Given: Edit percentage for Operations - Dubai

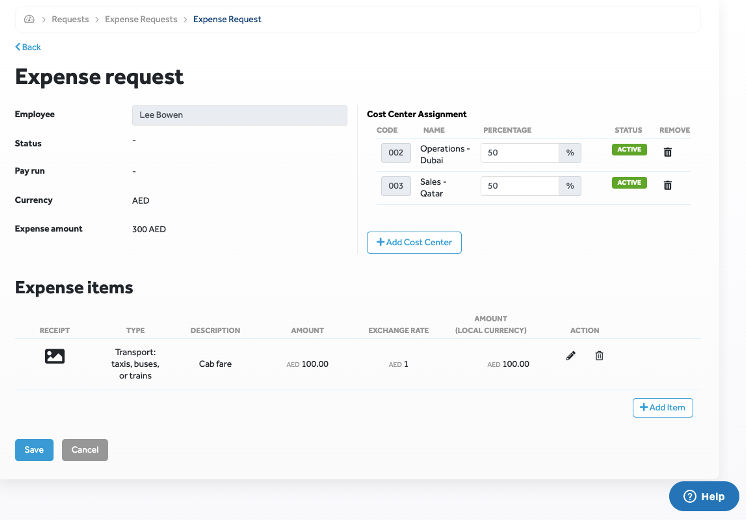Looking at the screenshot, I should click(x=519, y=153).
